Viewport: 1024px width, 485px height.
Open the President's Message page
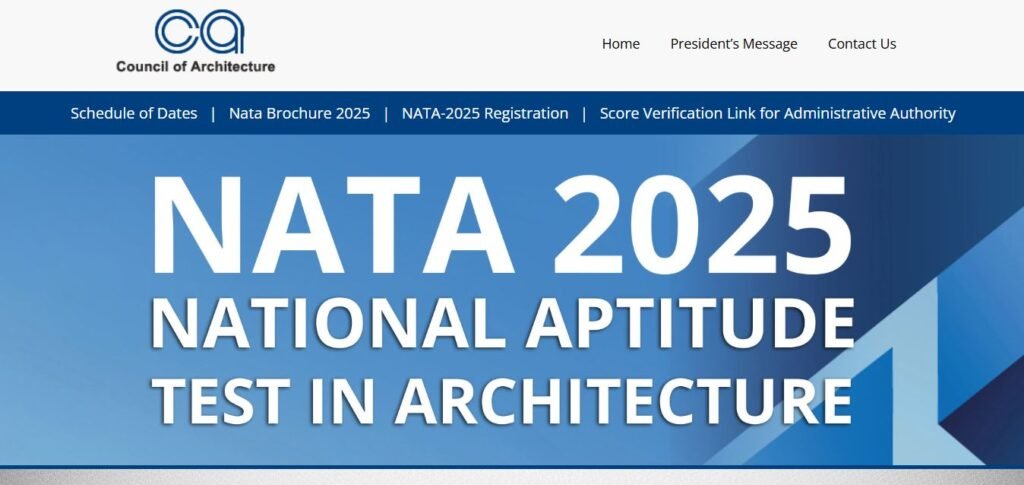733,44
